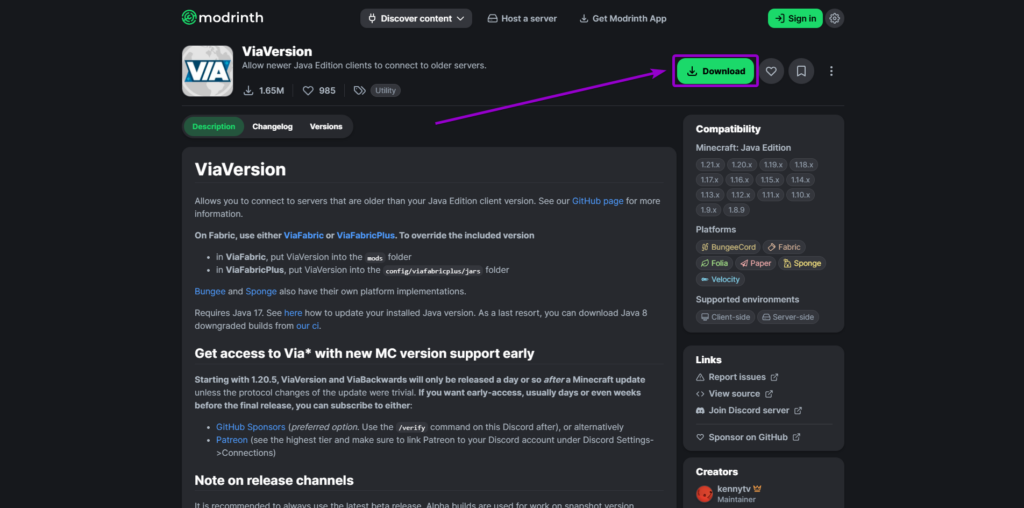Click the 1.65M downloads count
The image size is (1024, 508).
(264, 91)
